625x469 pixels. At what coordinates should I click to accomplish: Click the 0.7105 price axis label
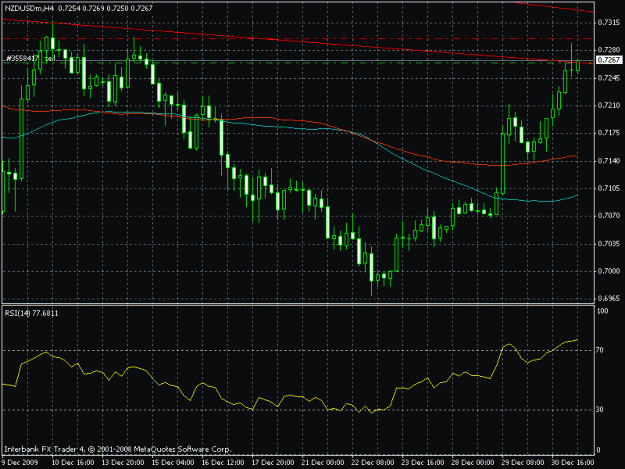[x=609, y=188]
